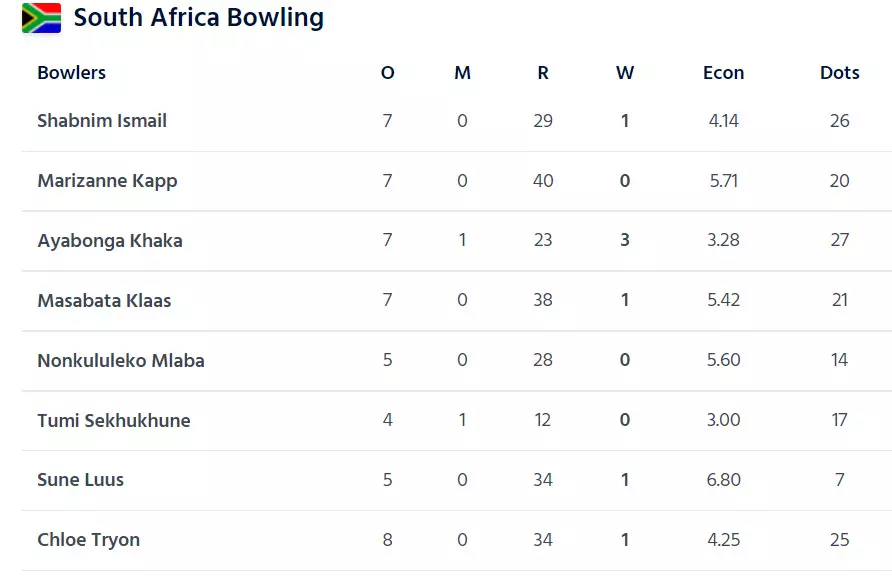Open Marizanne Kapp's player link

click(107, 181)
